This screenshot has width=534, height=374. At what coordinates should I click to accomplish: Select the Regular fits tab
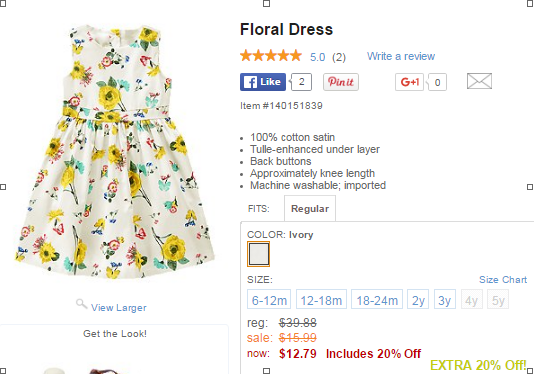[x=310, y=208]
